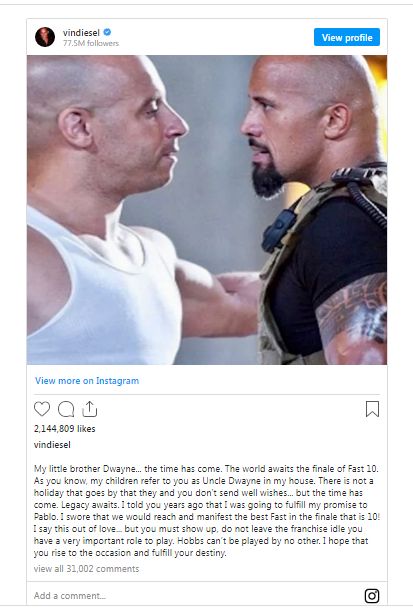Open view all 31,002 comments

(86, 569)
